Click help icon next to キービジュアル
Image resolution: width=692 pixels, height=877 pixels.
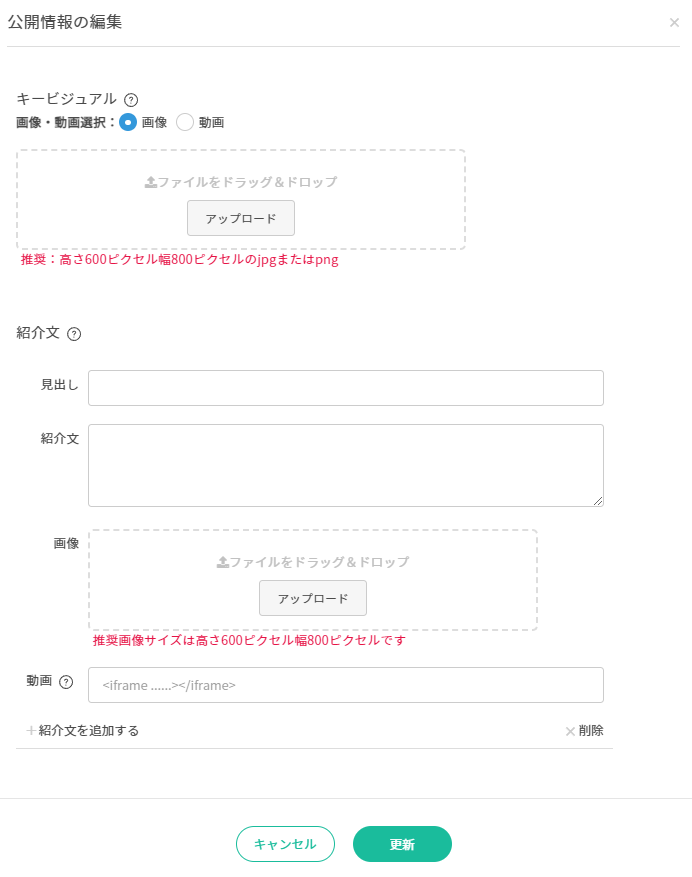(131, 100)
